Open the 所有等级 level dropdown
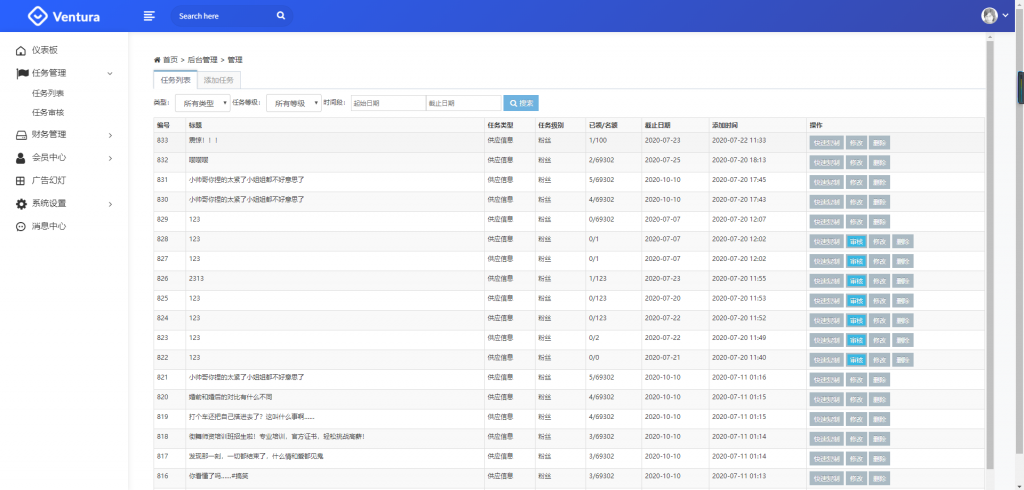This screenshot has height=490, width=1024. click(293, 103)
